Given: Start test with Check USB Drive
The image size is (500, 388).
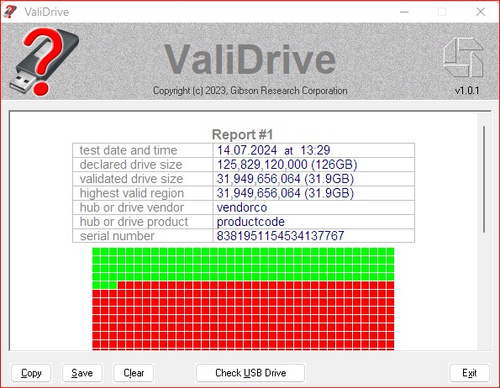Looking at the screenshot, I should point(251,373).
